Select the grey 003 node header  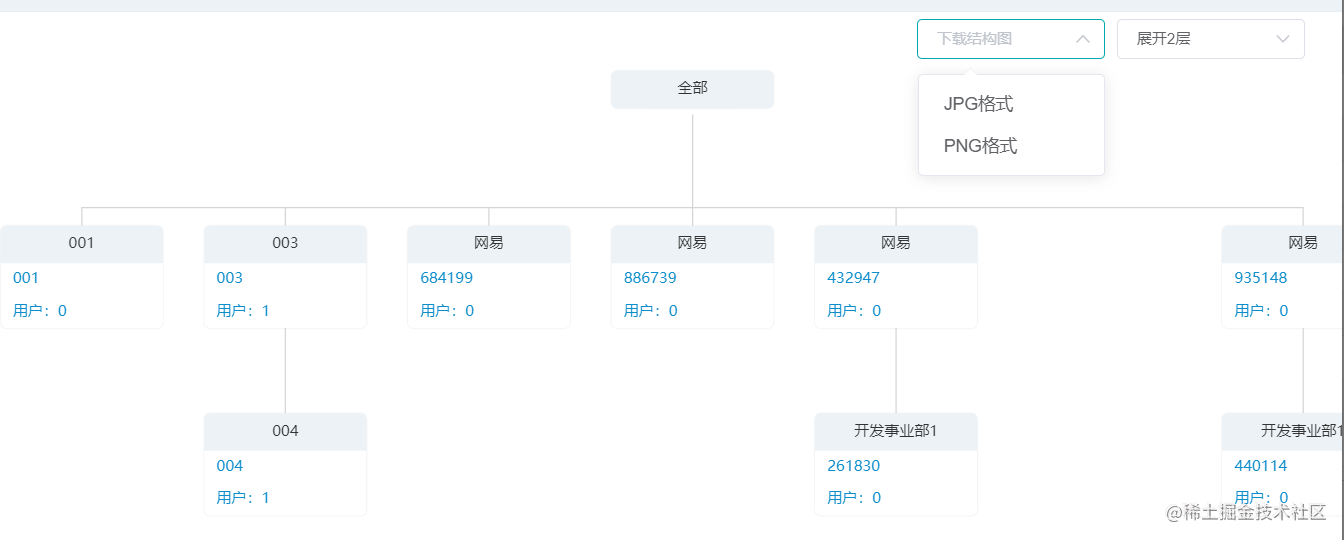(285, 243)
